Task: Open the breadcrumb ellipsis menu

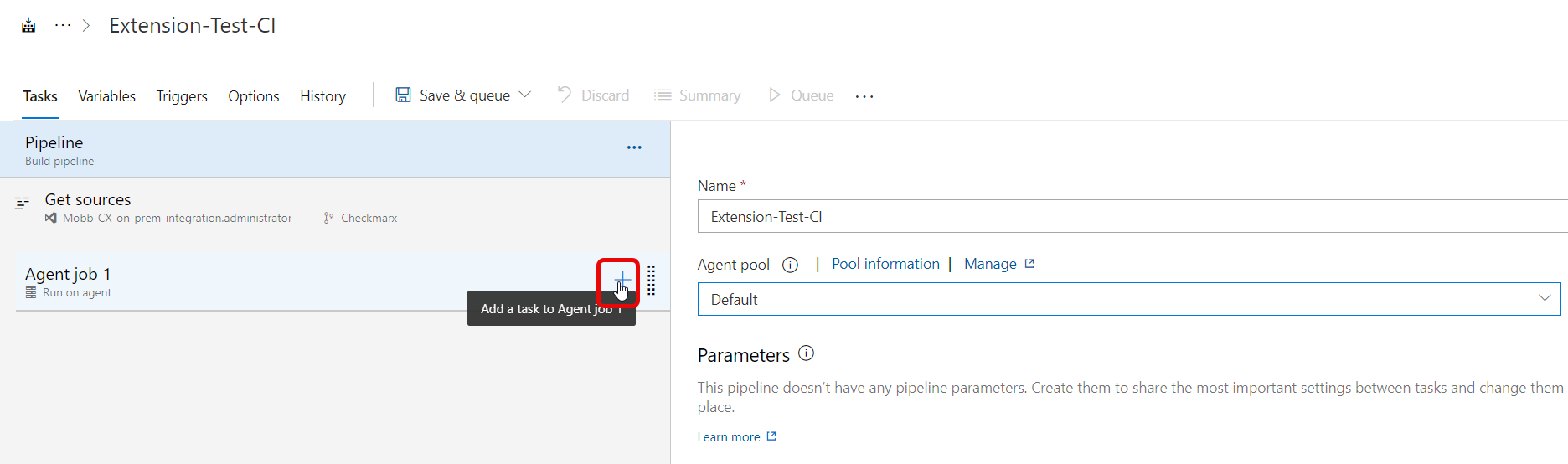Action: (63, 25)
